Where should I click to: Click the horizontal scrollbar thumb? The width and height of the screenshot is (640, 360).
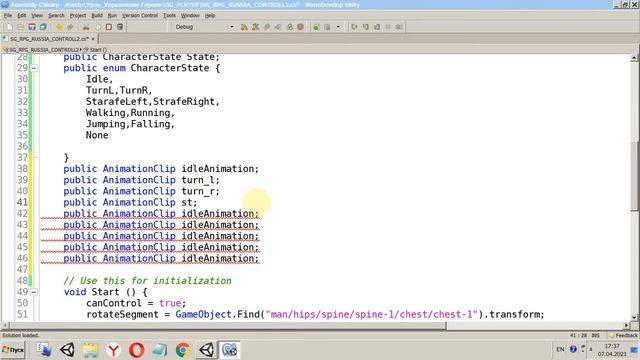(x=228, y=326)
